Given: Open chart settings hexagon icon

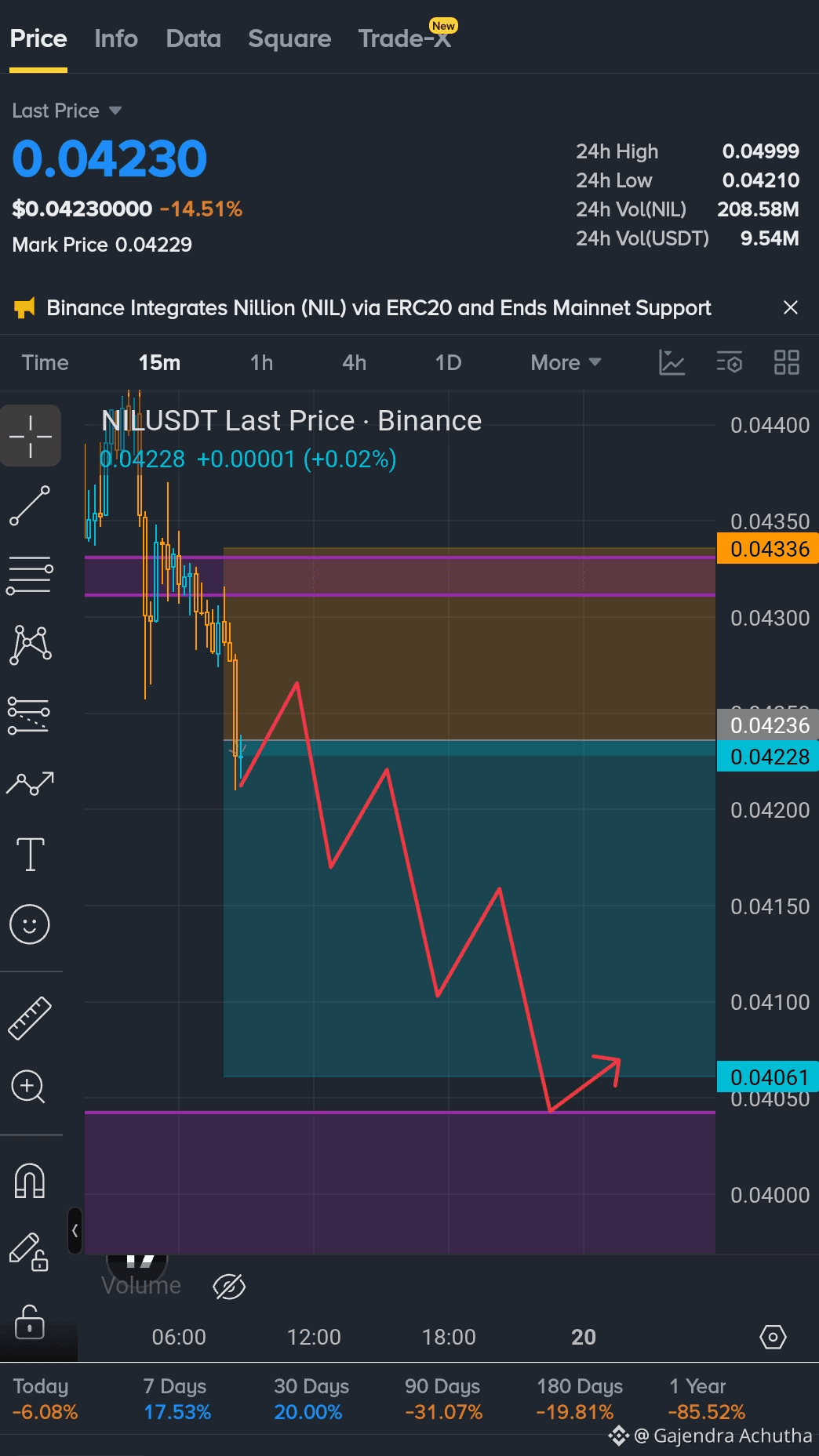Looking at the screenshot, I should [773, 1337].
